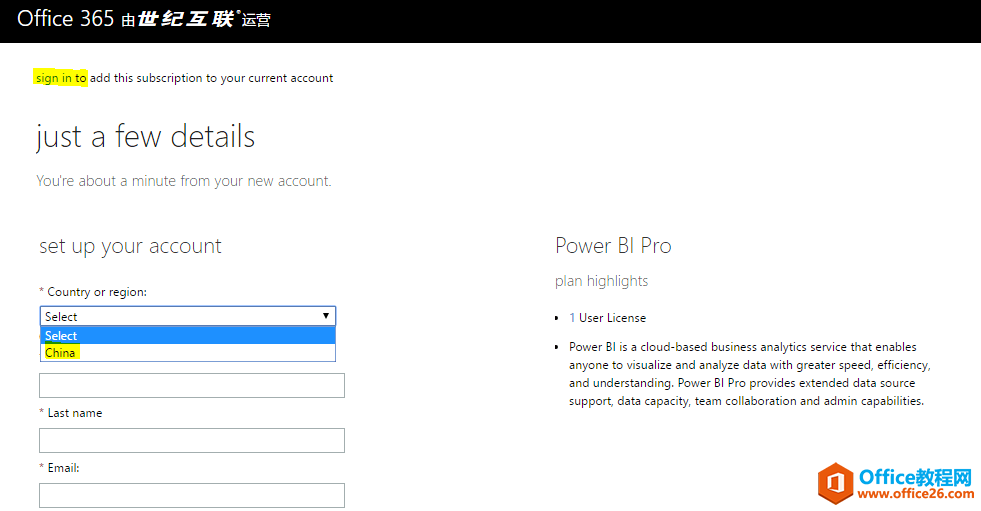Screen dimensions: 981x511
Task: Click the '1 User License' bullet
Action: (607, 318)
